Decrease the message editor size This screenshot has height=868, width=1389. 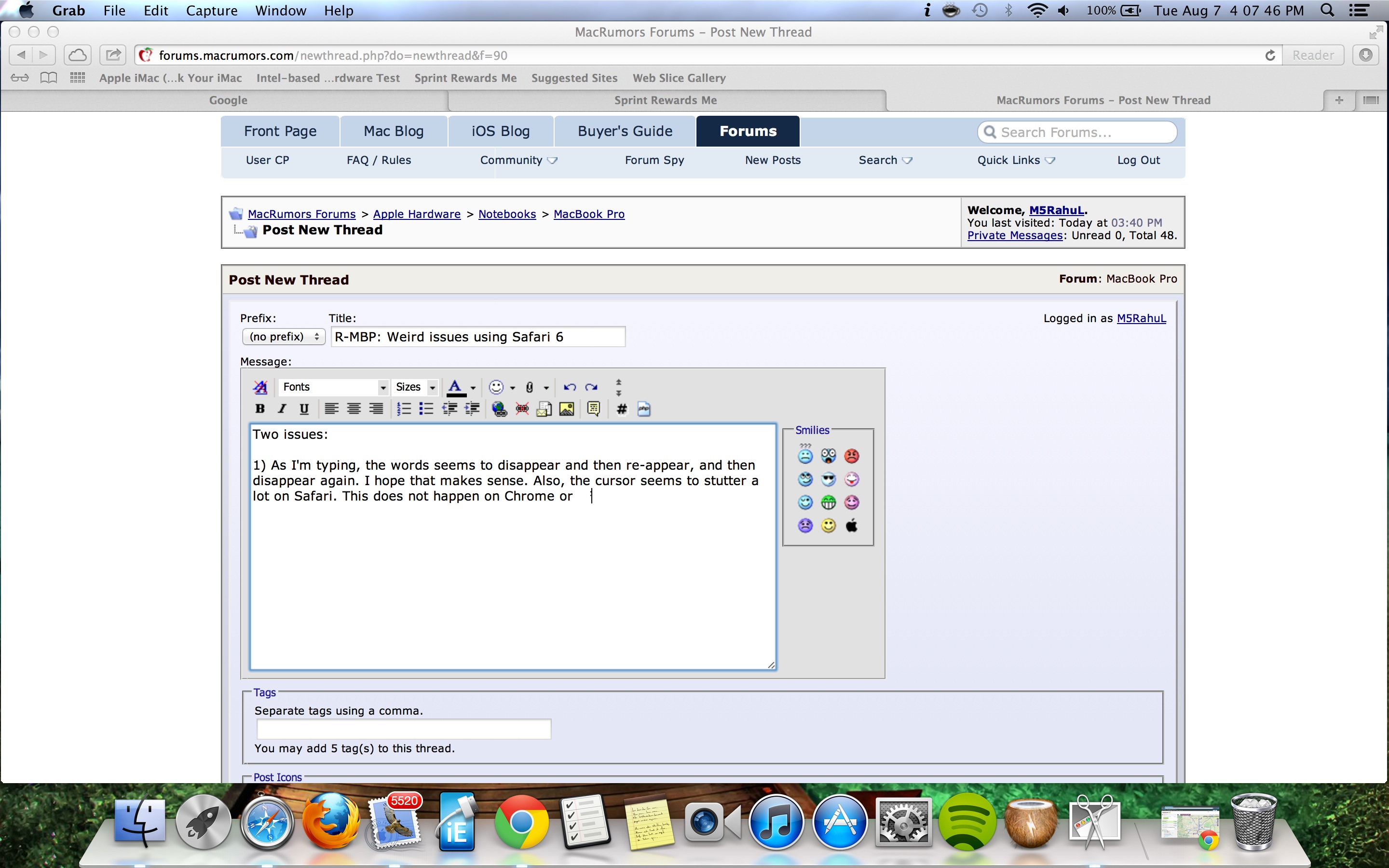click(x=619, y=382)
